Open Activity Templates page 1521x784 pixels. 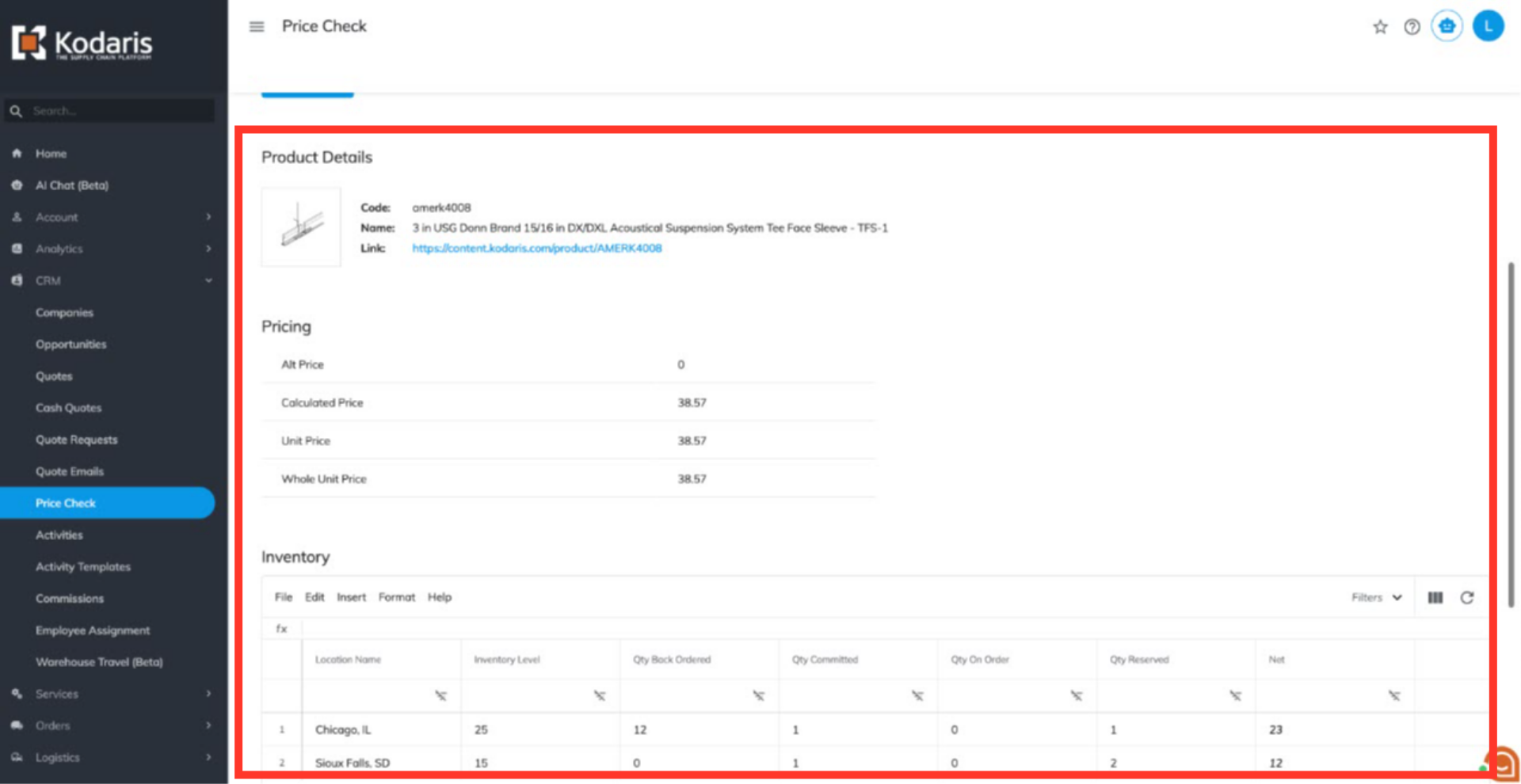pyautogui.click(x=82, y=566)
